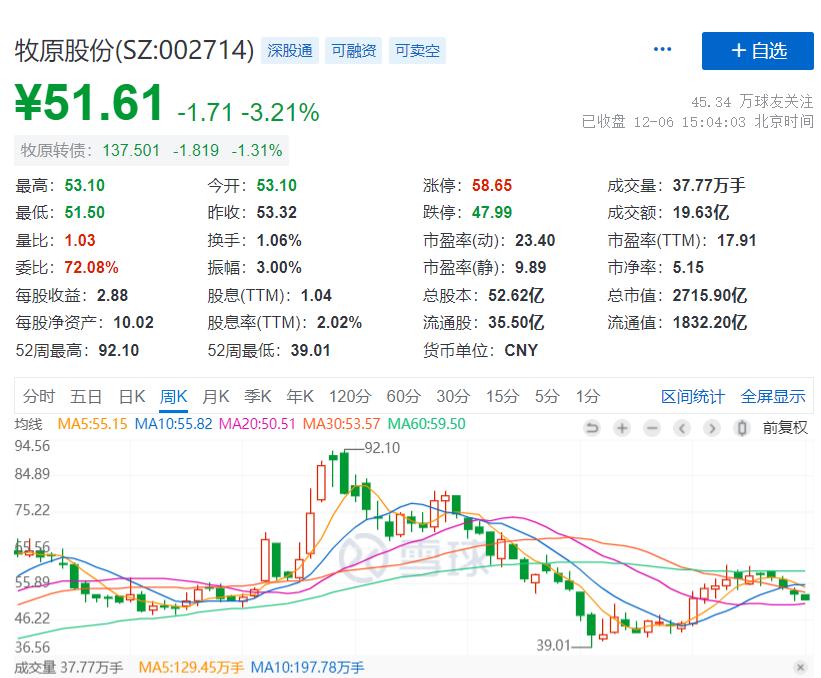
Task: Move chart left with the back chevron
Action: coord(682,428)
